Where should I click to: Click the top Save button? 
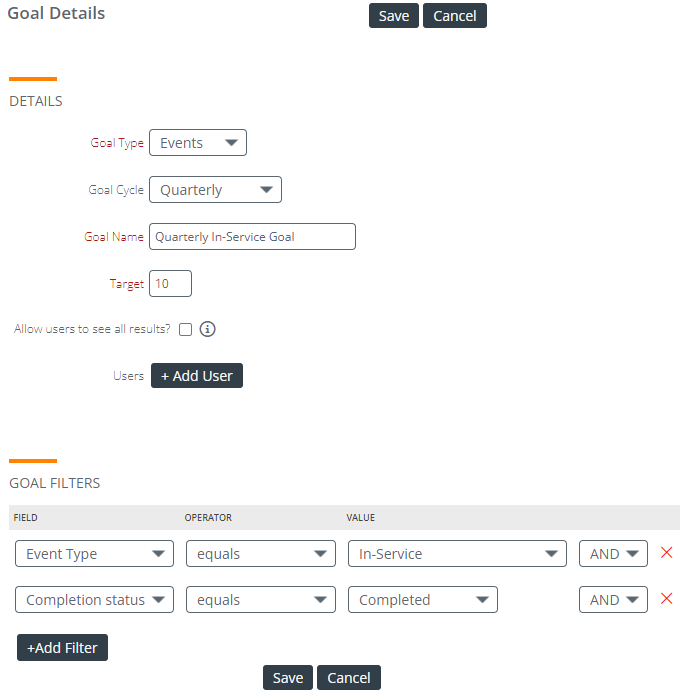coord(394,16)
